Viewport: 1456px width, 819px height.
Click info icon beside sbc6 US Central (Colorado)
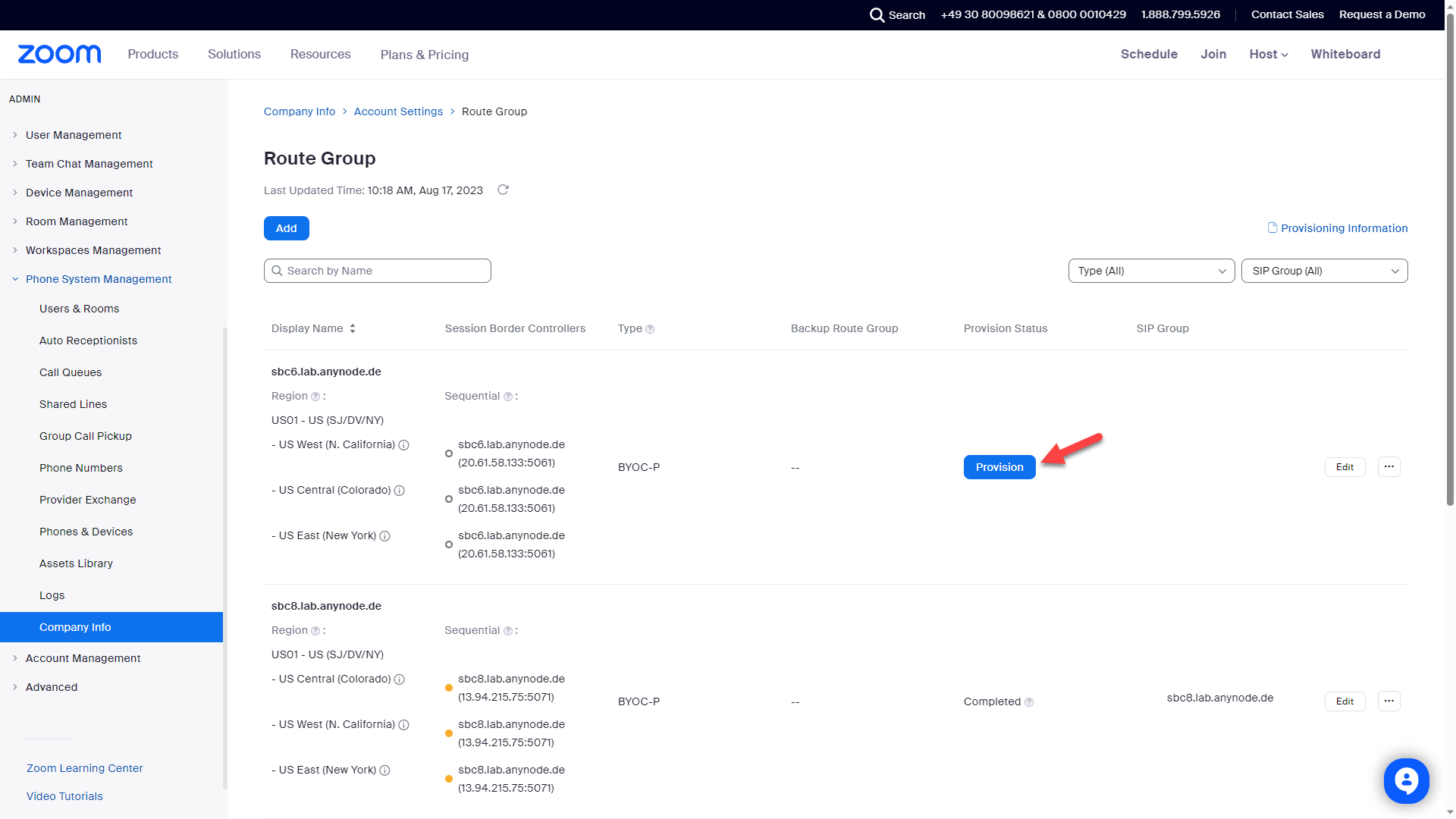[x=400, y=491]
